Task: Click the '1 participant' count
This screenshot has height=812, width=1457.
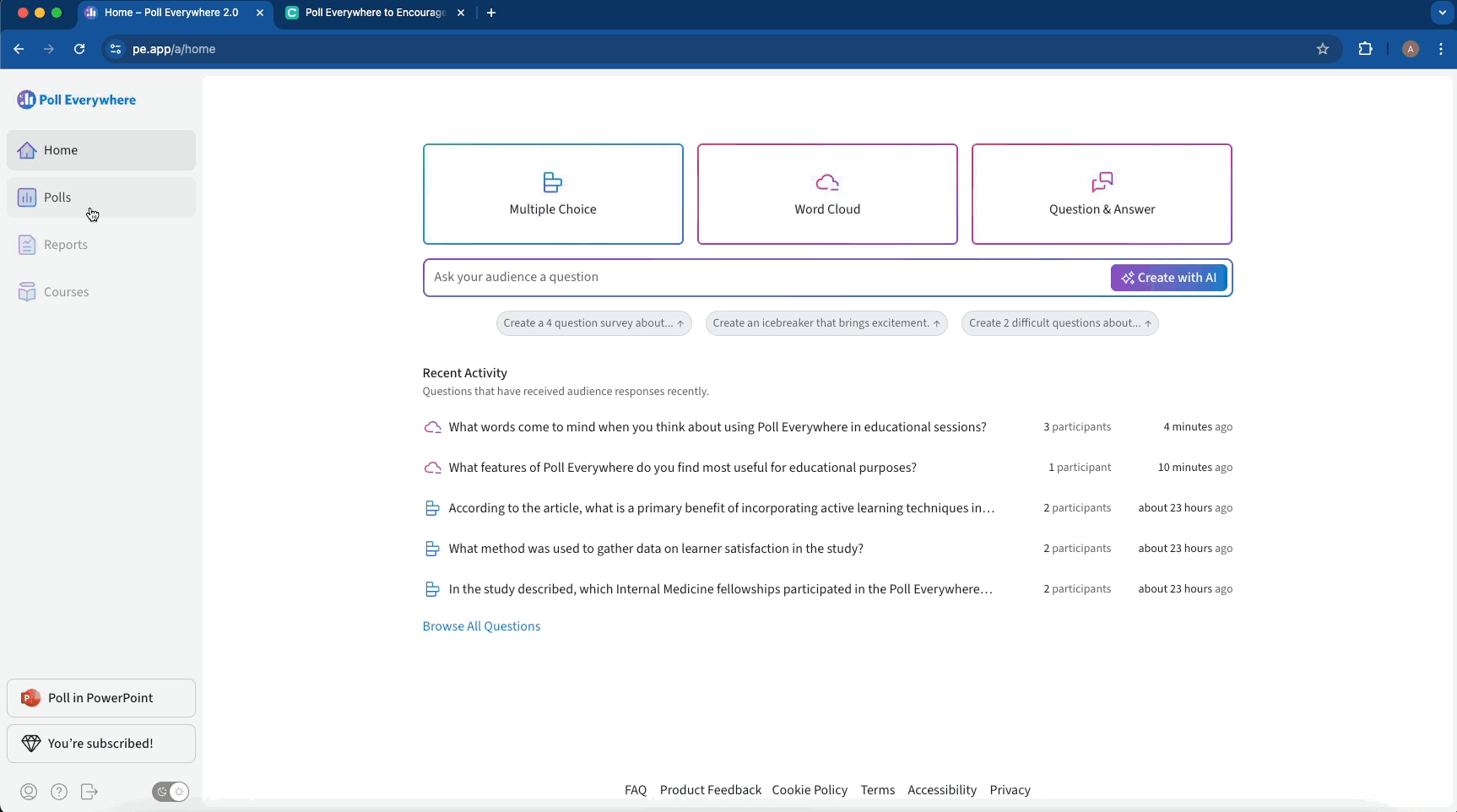Action: (1080, 468)
